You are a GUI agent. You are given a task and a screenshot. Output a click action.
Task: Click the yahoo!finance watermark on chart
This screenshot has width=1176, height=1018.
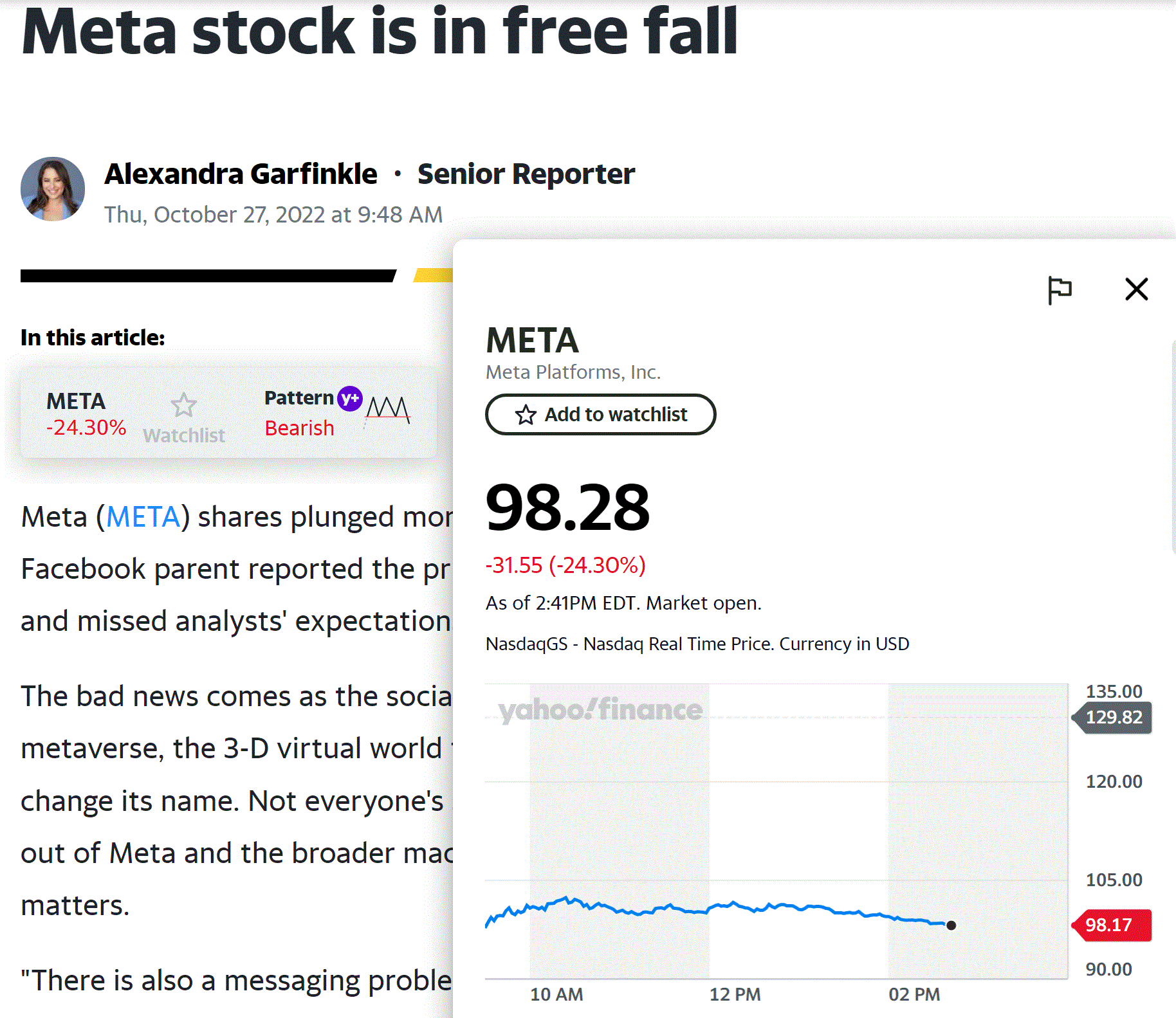pyautogui.click(x=600, y=711)
